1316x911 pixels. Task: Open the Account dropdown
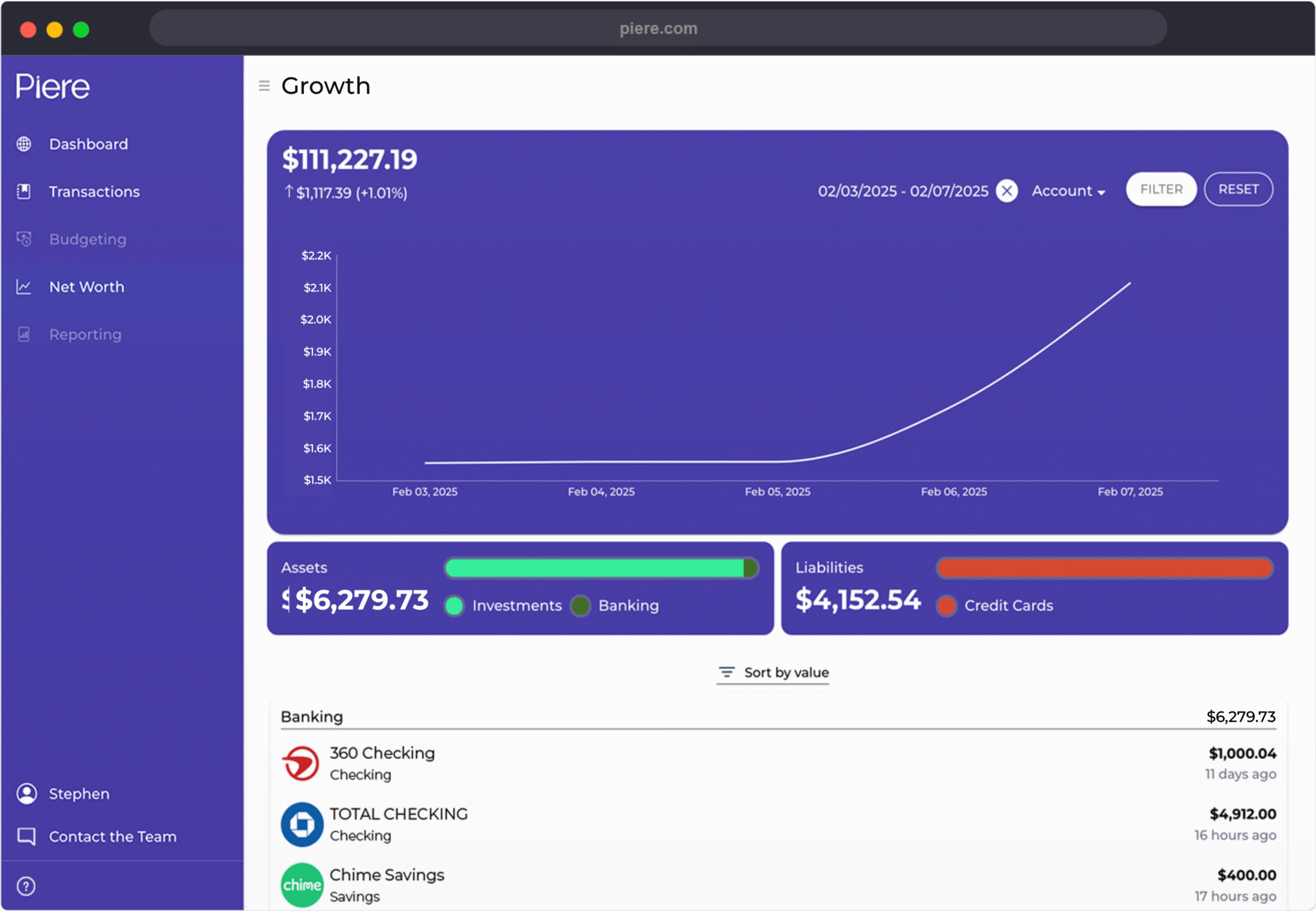1068,191
